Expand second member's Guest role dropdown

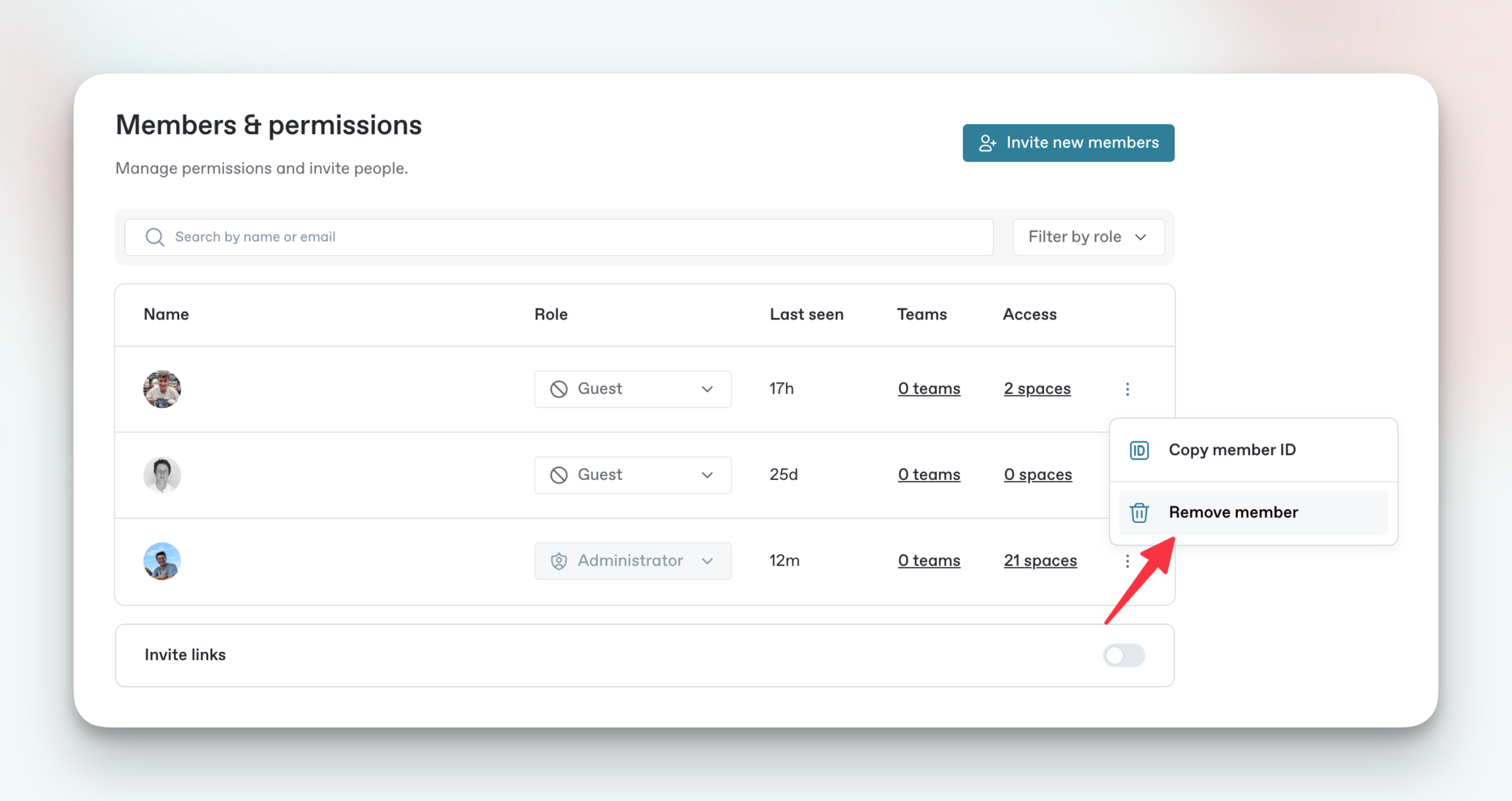tap(633, 475)
